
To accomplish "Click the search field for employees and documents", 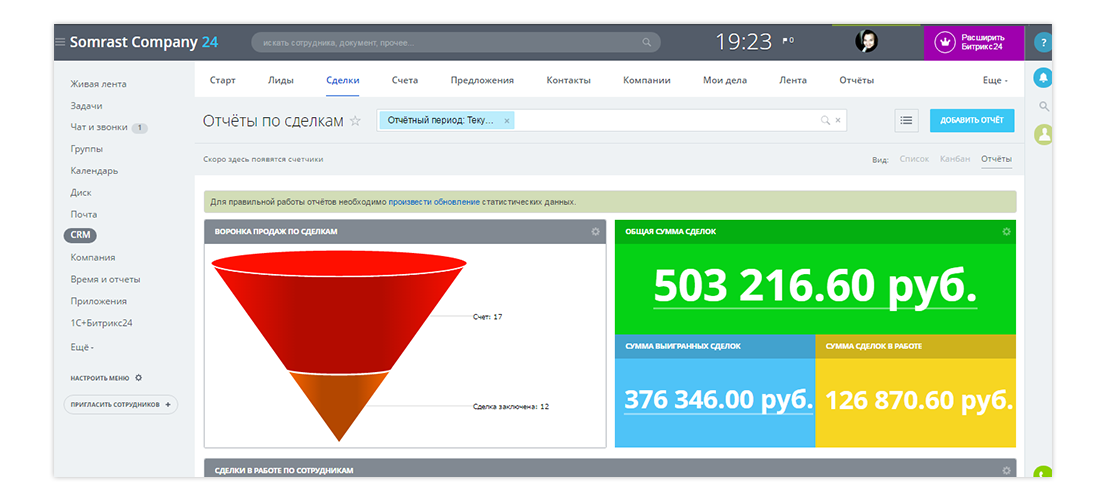I will (450, 43).
